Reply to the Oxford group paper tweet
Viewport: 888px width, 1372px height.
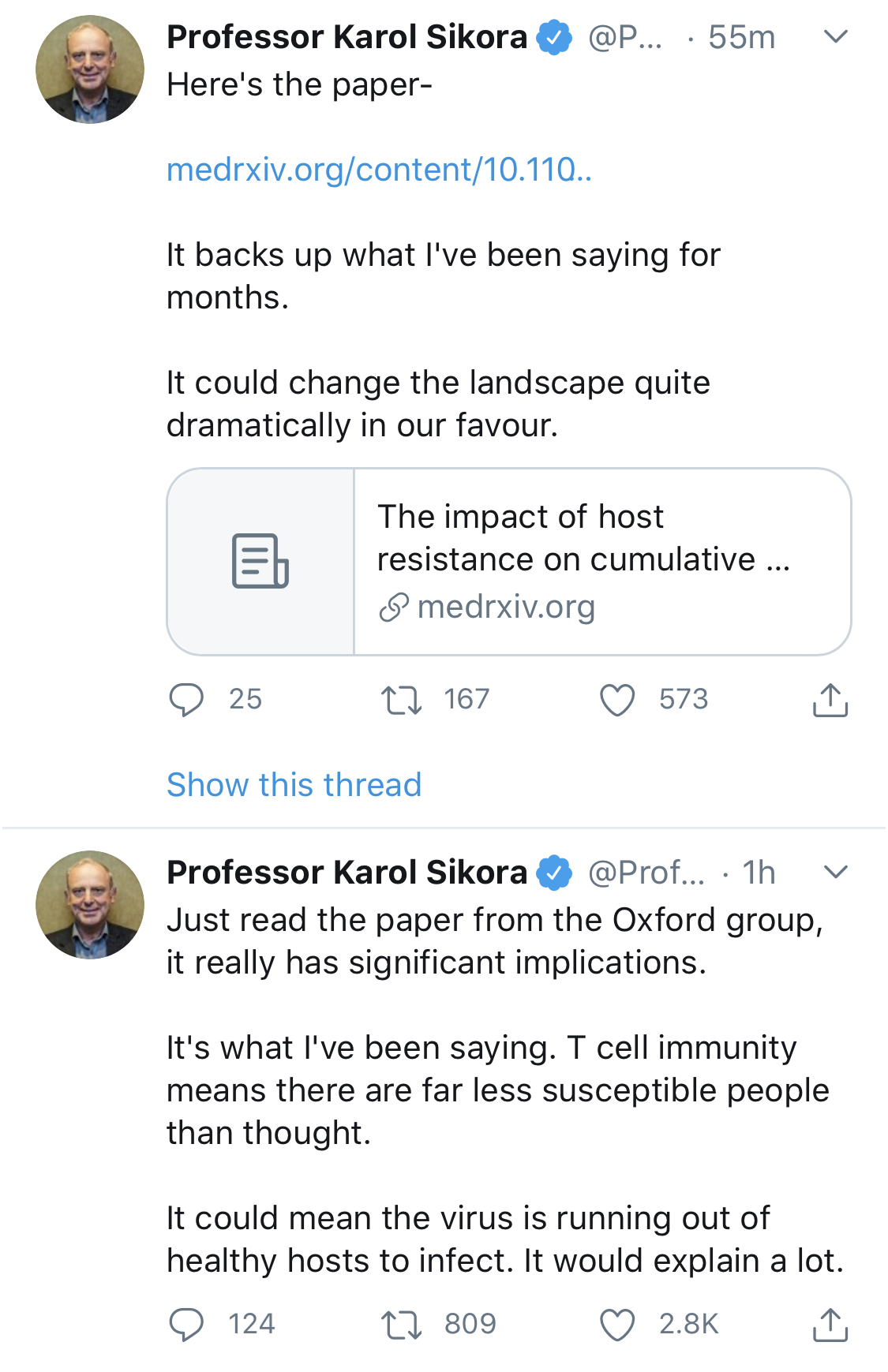187,1325
